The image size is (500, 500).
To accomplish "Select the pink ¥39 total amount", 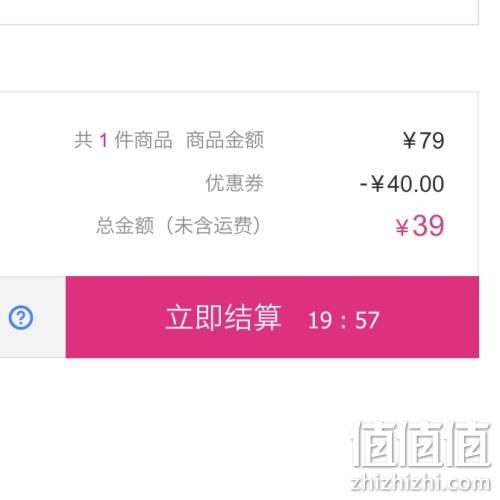I will (420, 226).
